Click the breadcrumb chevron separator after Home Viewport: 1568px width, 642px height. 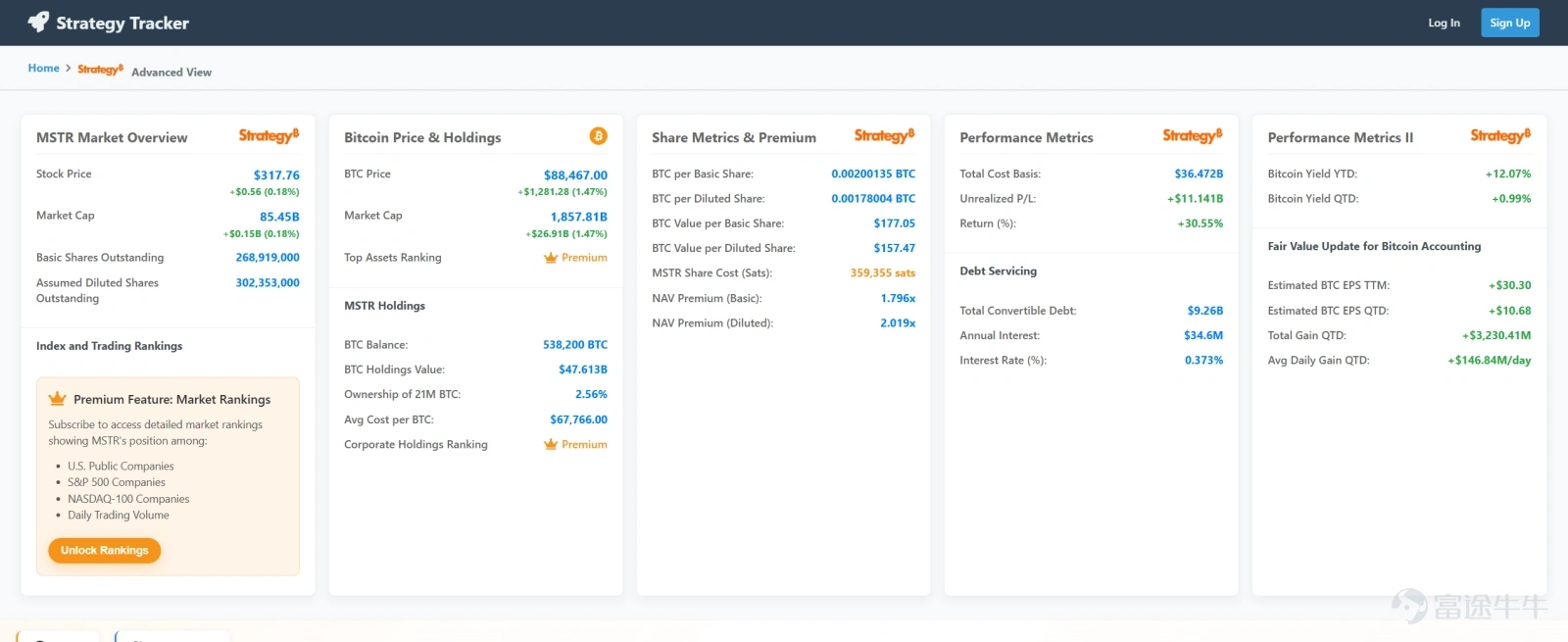click(69, 69)
